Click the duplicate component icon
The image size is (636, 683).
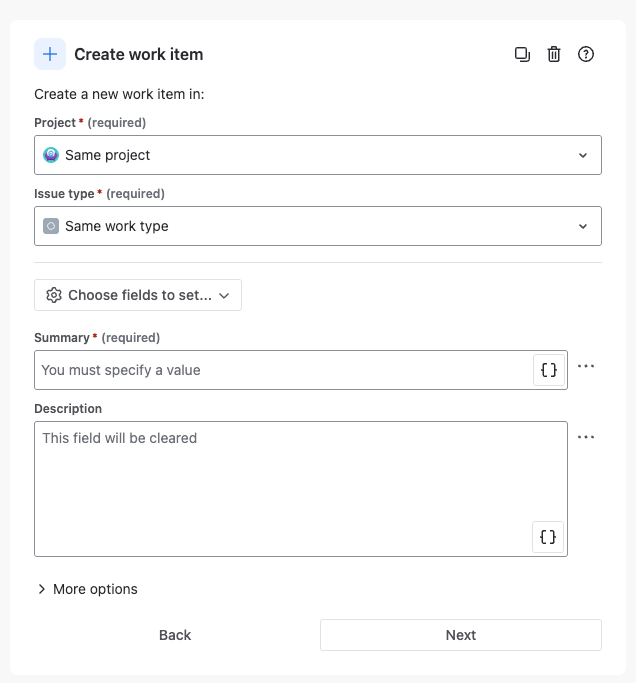tap(522, 54)
